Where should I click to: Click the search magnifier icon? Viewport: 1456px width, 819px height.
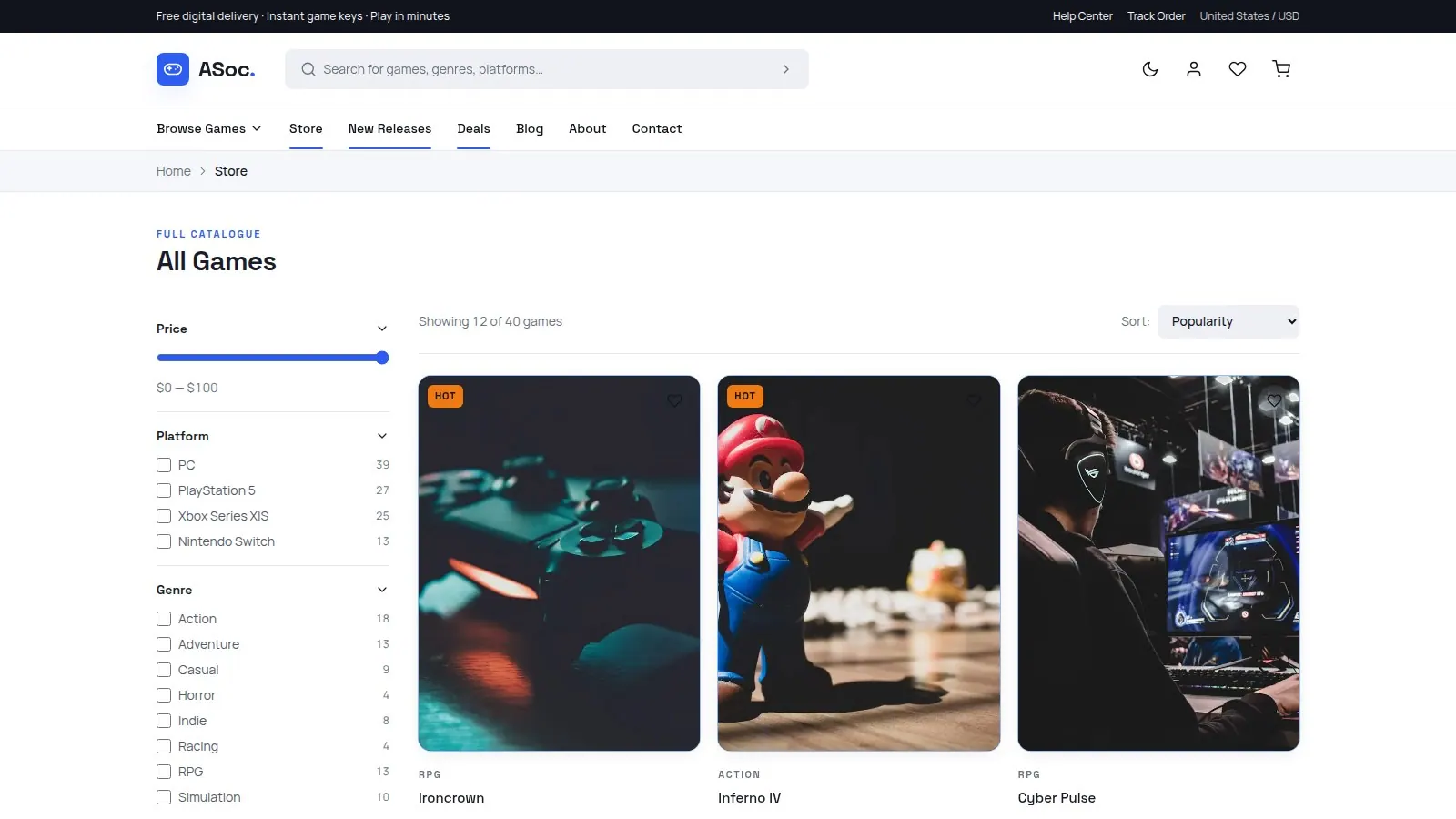308,69
